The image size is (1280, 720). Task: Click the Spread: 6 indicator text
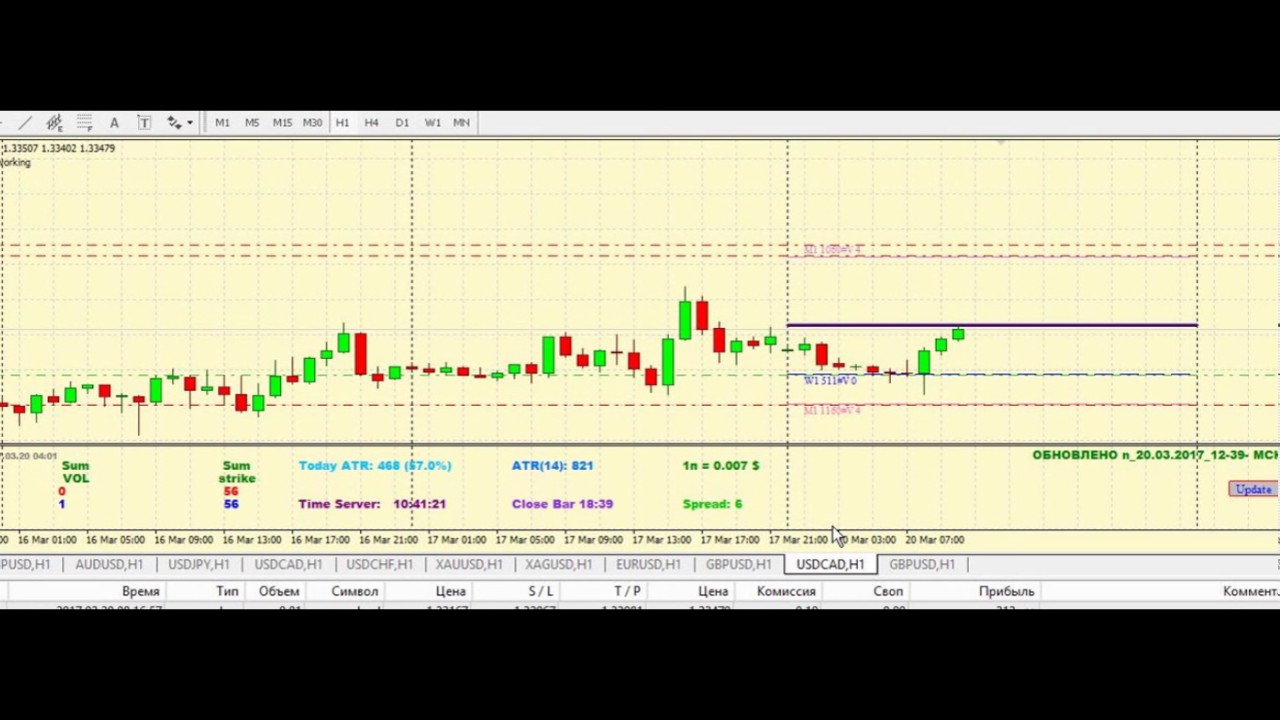point(712,504)
